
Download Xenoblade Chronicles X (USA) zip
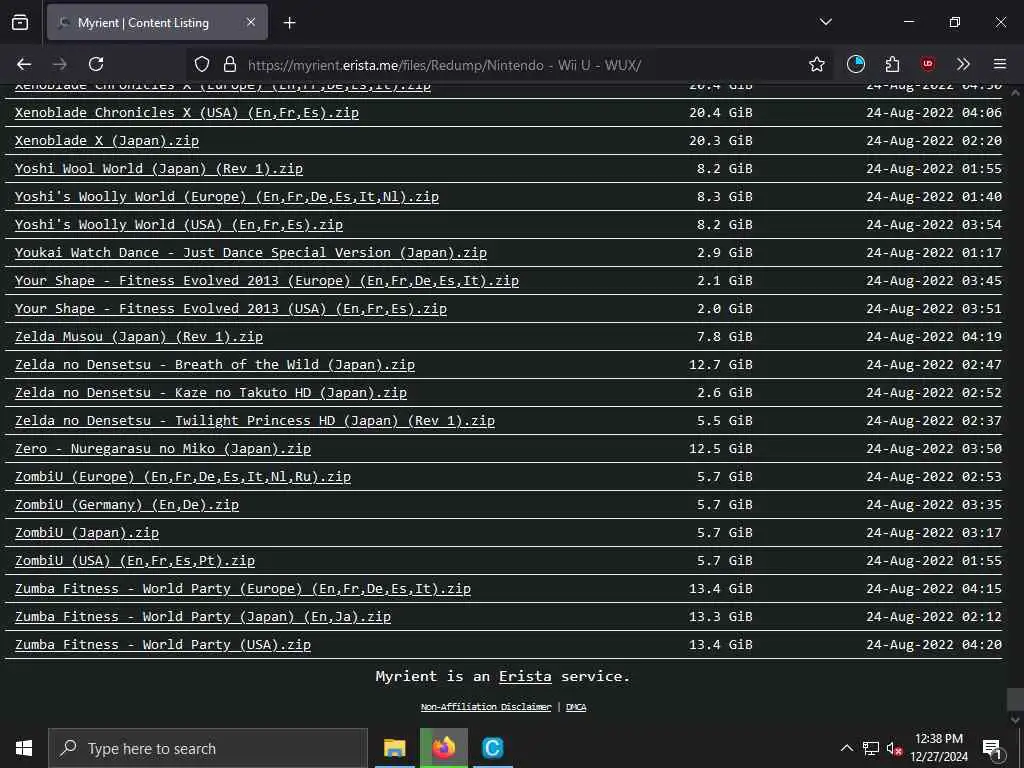tap(187, 112)
